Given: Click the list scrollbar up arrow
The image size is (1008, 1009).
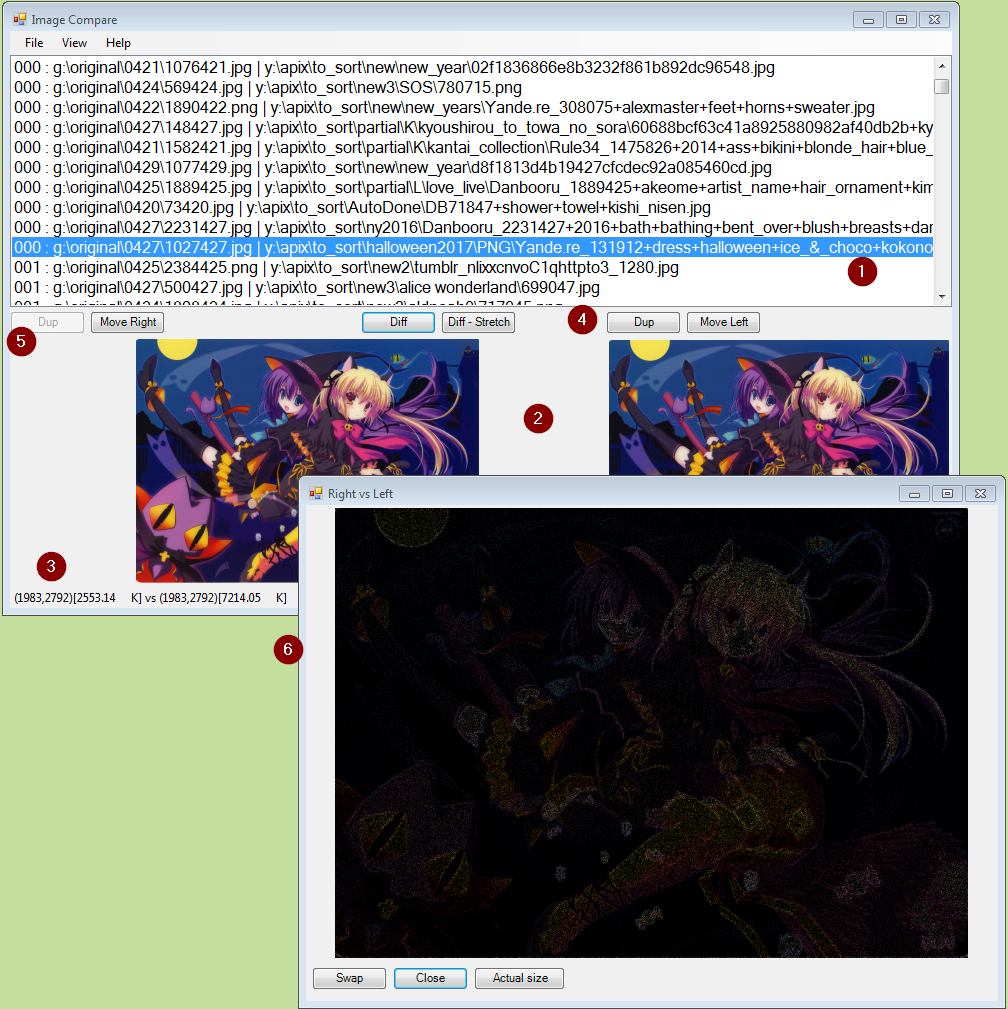Looking at the screenshot, I should click(x=942, y=66).
